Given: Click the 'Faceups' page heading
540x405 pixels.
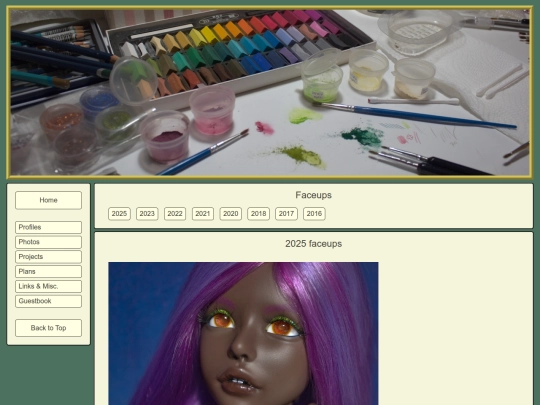Looking at the screenshot, I should coord(313,195).
